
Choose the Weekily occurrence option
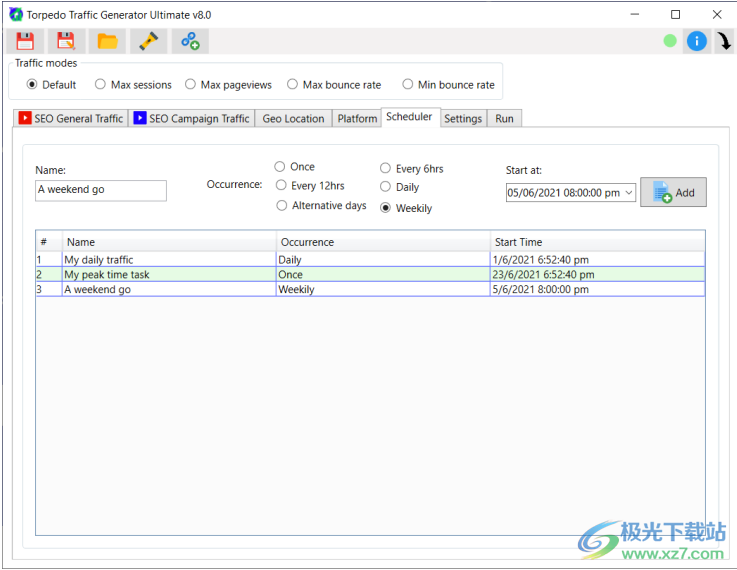406,208
